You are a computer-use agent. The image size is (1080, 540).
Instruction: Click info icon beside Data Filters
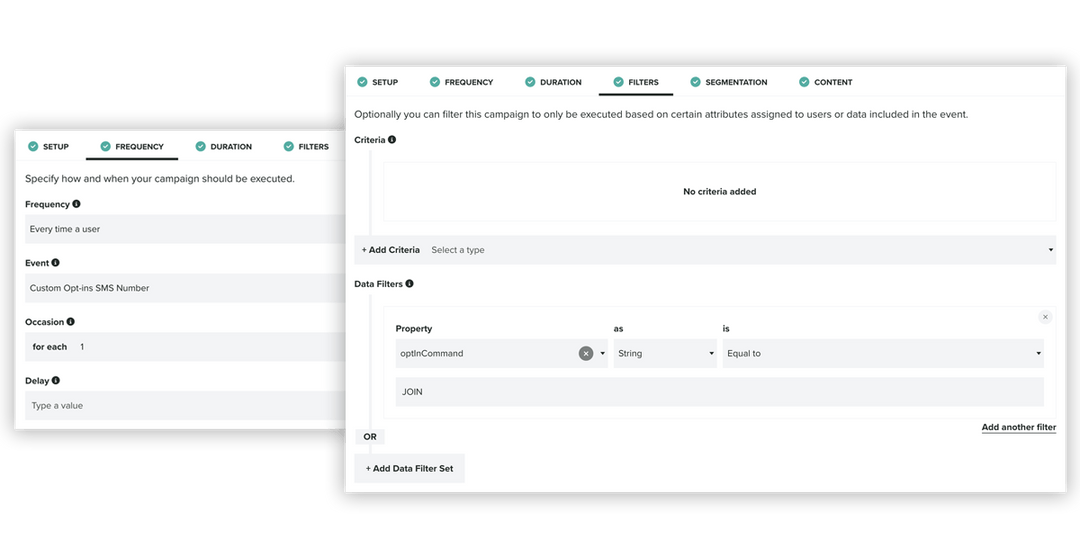point(409,284)
